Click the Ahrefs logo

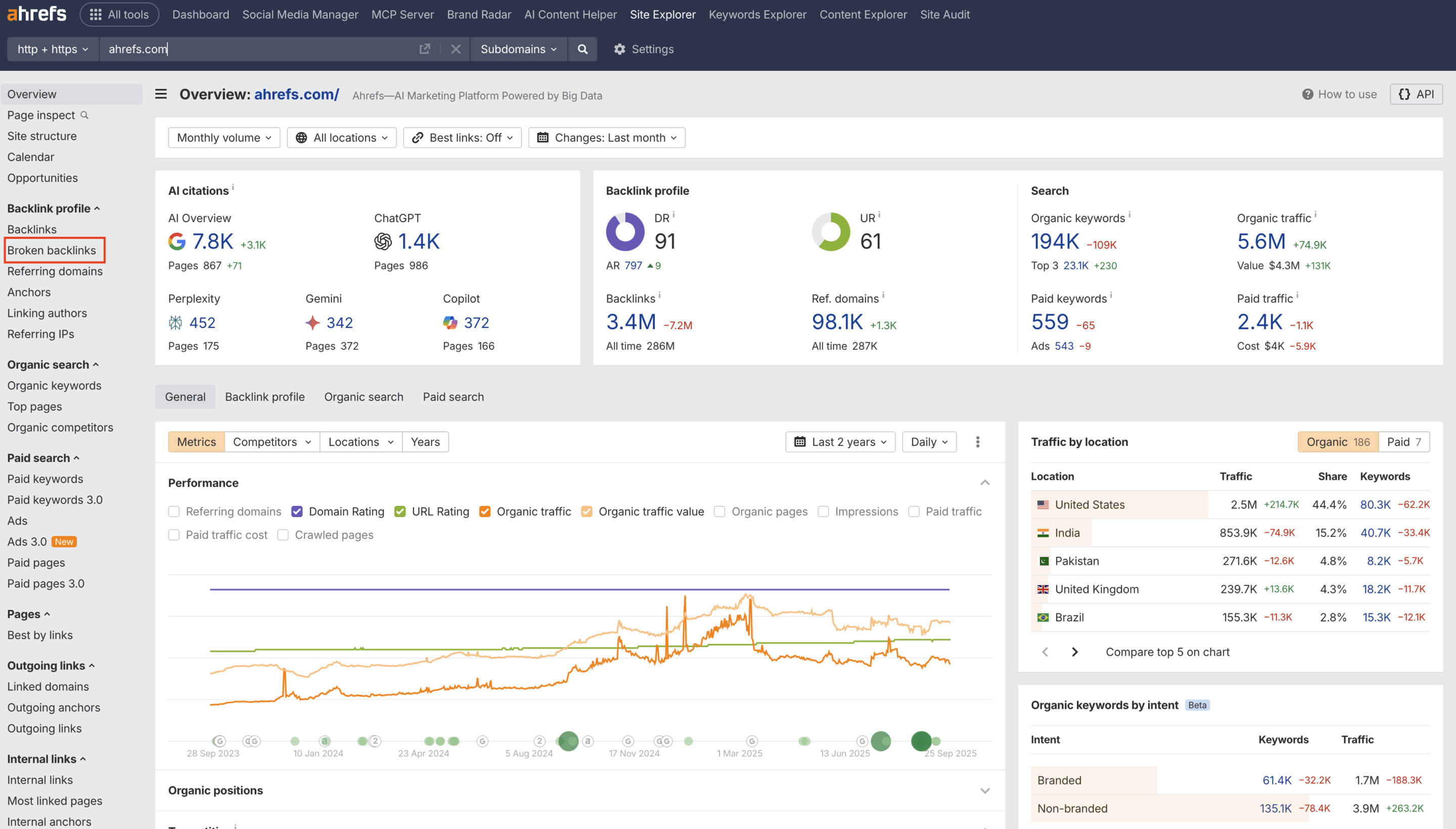point(36,14)
